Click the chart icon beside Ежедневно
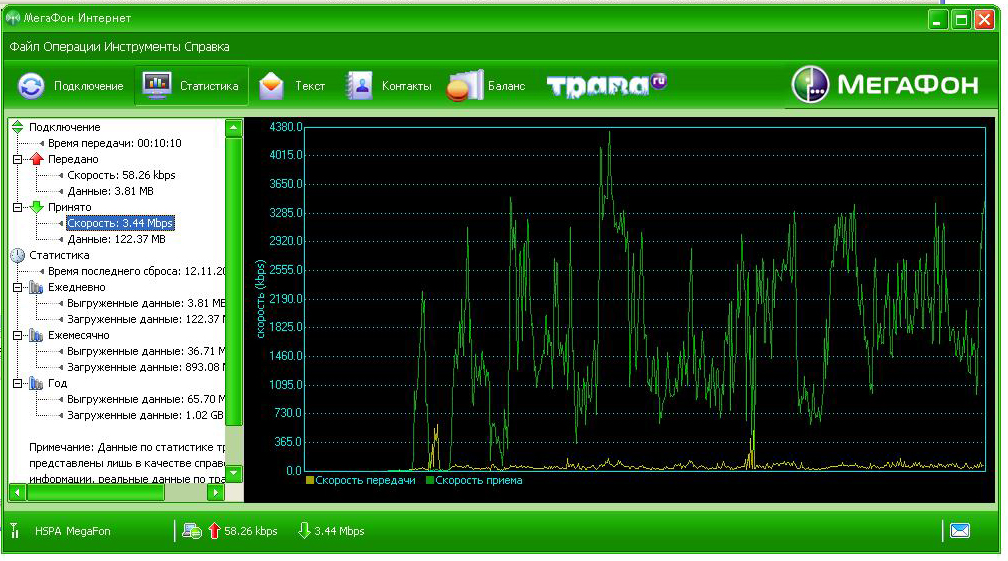The height and width of the screenshot is (561, 1008). [x=37, y=287]
